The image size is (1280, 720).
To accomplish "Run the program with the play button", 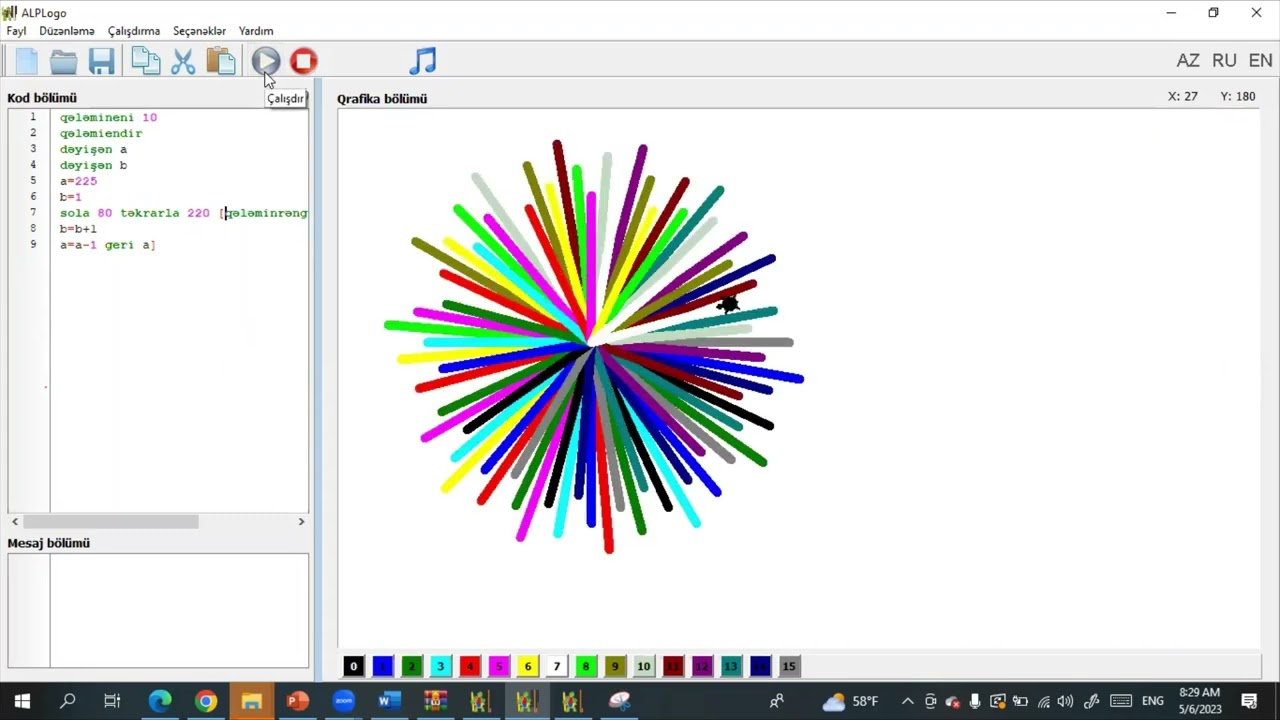I will click(x=265, y=61).
